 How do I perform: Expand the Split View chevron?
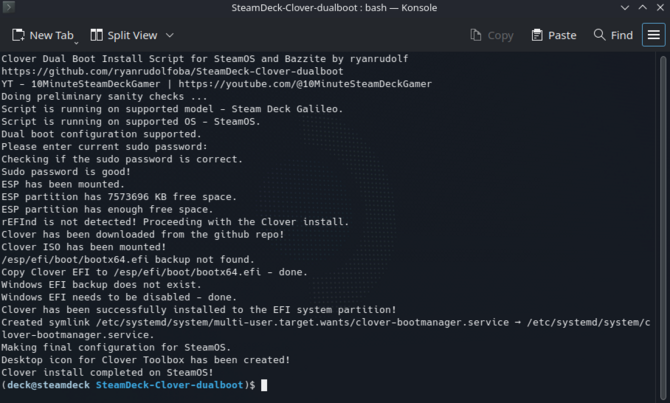pos(170,35)
